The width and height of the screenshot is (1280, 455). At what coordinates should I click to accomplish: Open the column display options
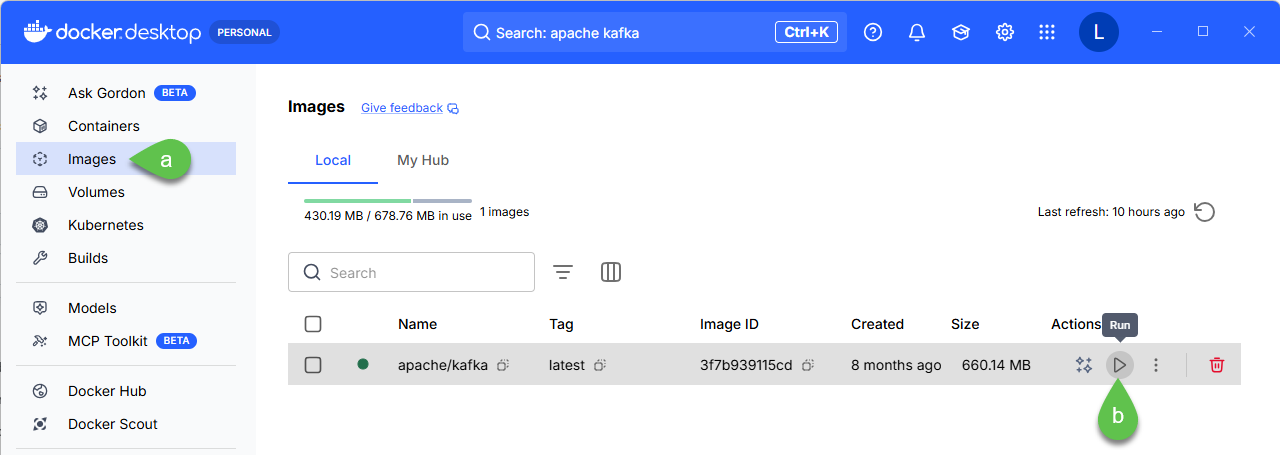tap(611, 272)
